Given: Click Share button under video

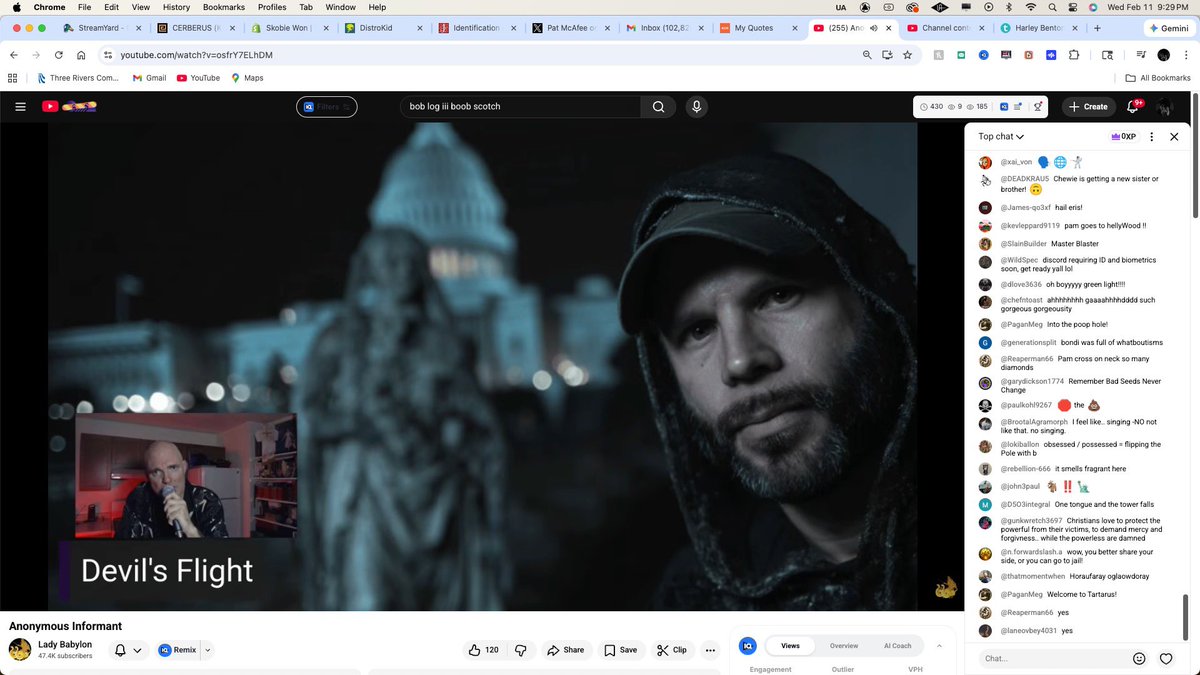Looking at the screenshot, I should [565, 650].
